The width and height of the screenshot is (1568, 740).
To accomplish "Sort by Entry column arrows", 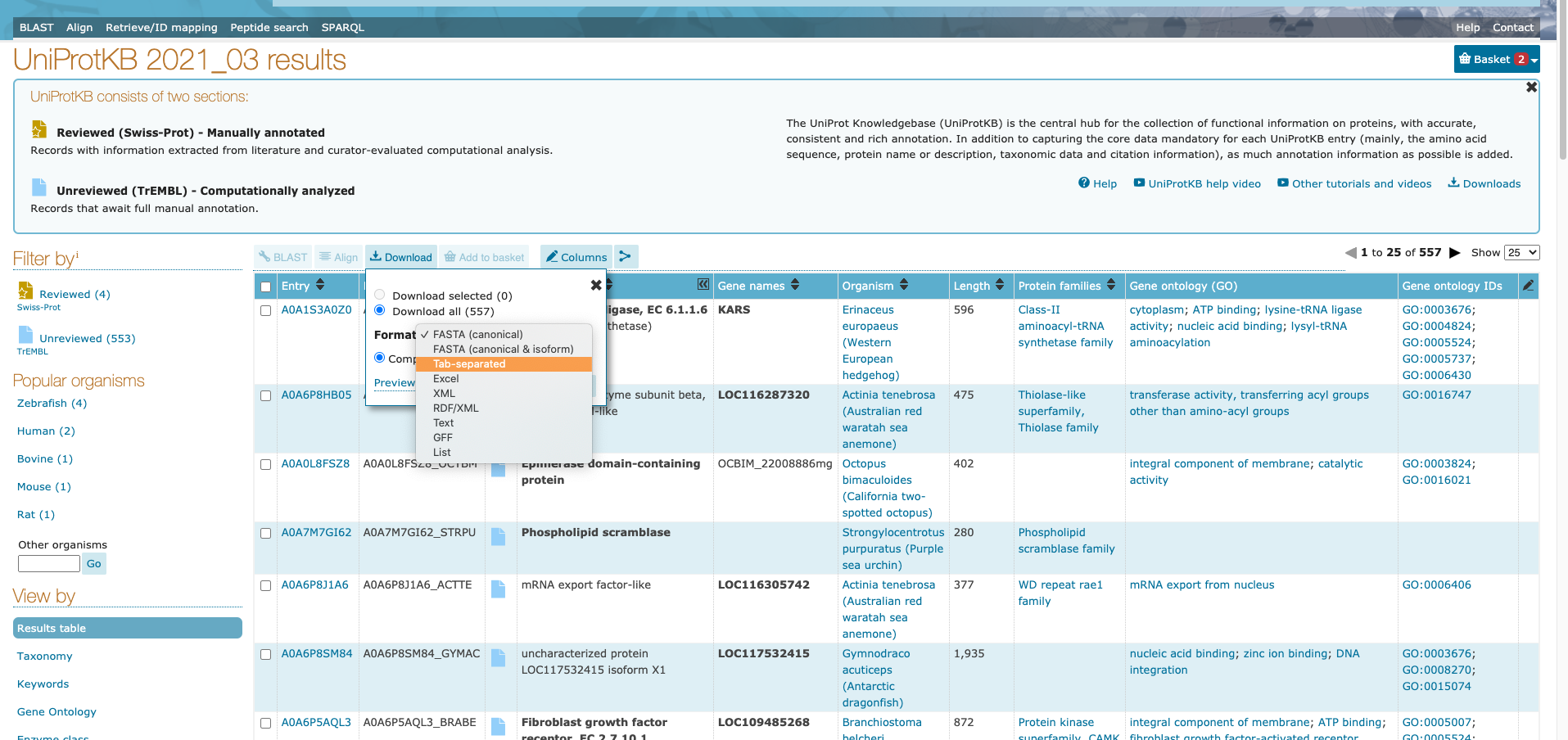I will click(320, 285).
